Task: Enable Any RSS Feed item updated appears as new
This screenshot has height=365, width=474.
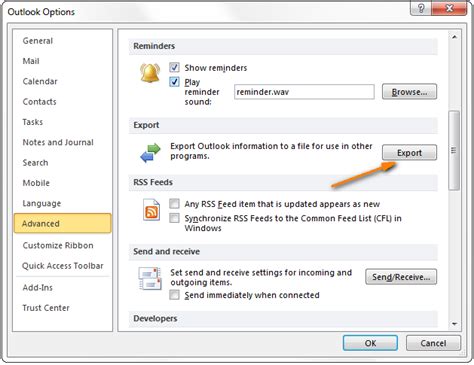Action: point(174,203)
